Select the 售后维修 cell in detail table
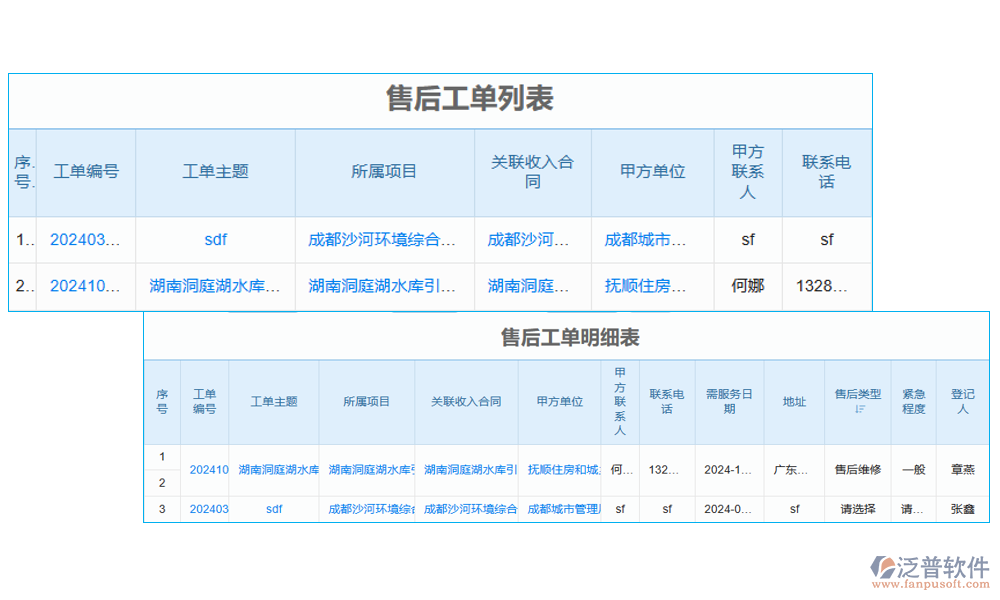The width and height of the screenshot is (1000, 600). tap(858, 470)
